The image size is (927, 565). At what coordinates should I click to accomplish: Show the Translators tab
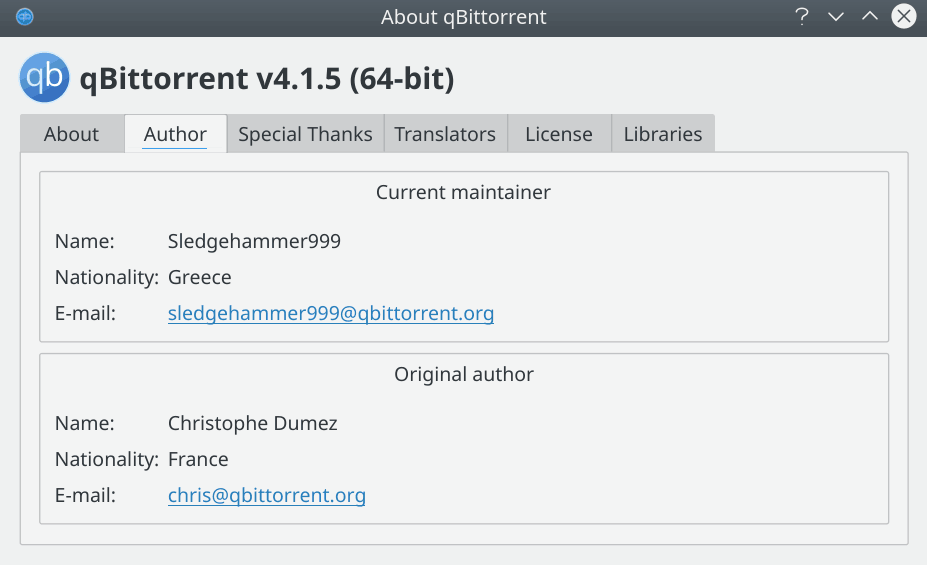pos(445,134)
